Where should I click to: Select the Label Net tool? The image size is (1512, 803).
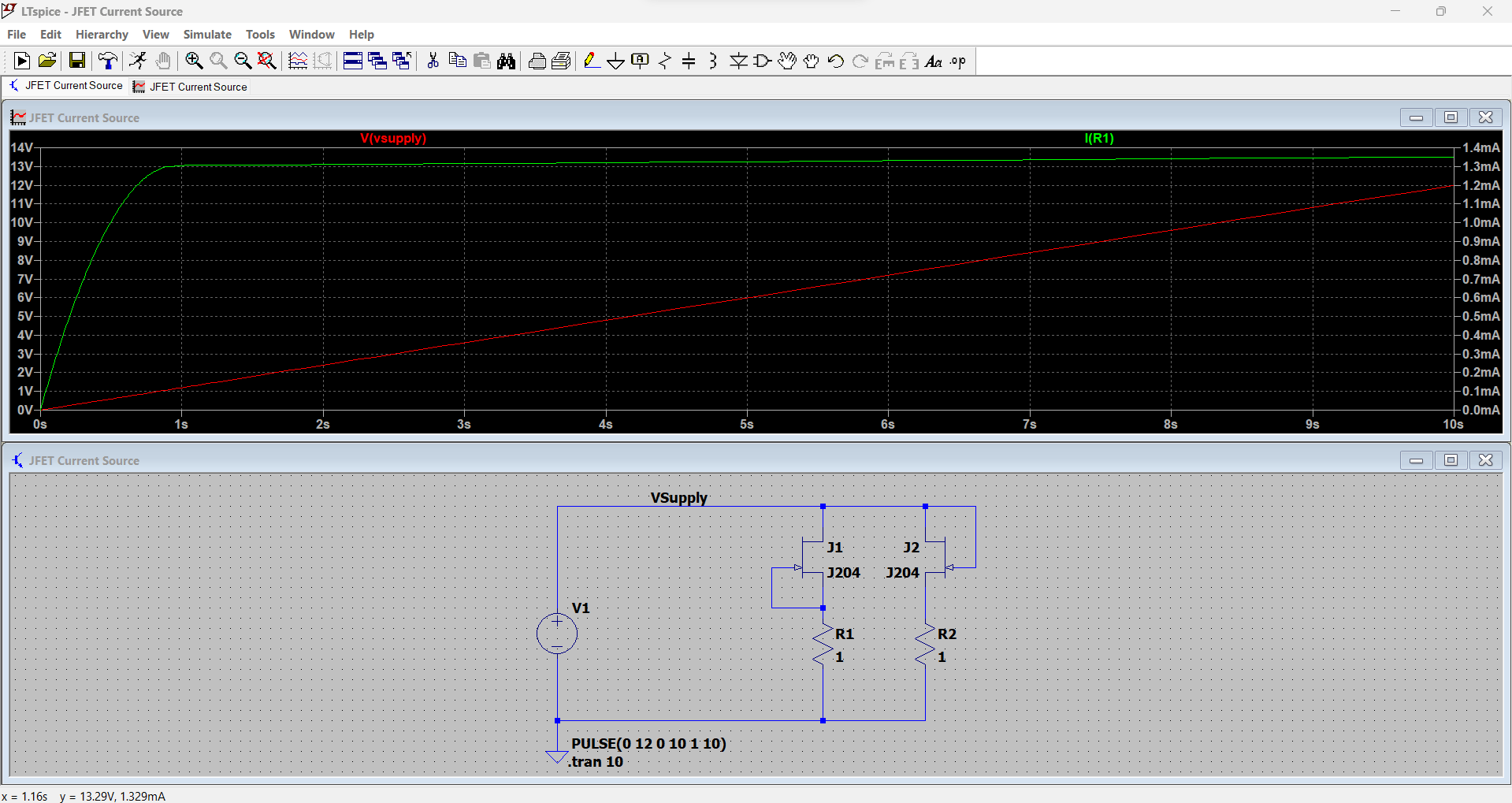[x=641, y=61]
